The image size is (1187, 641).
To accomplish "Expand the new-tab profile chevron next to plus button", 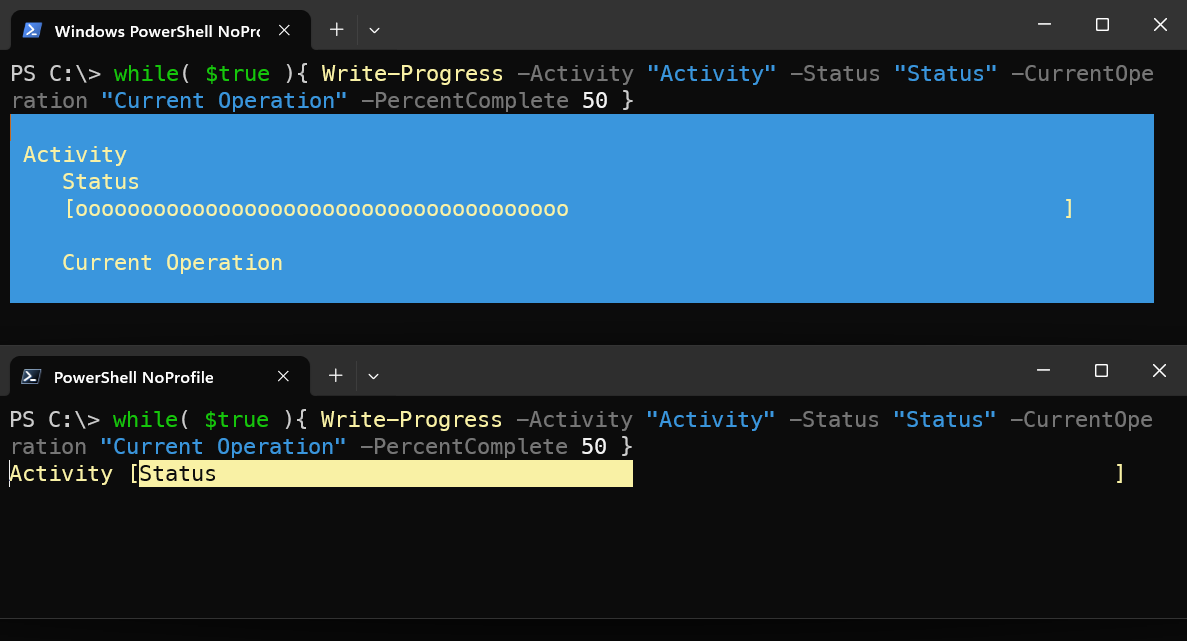I will point(373,31).
